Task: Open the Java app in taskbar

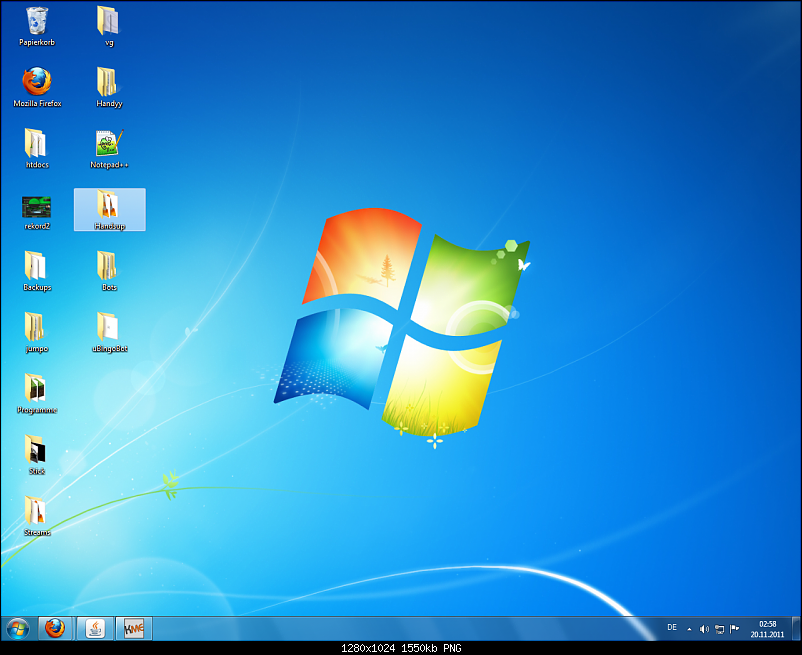Action: click(94, 628)
